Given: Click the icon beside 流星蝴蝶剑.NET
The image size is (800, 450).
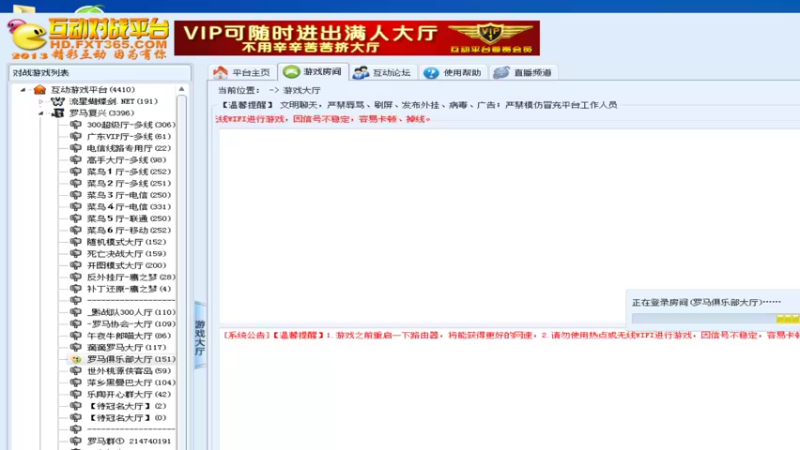Looking at the screenshot, I should point(58,102).
